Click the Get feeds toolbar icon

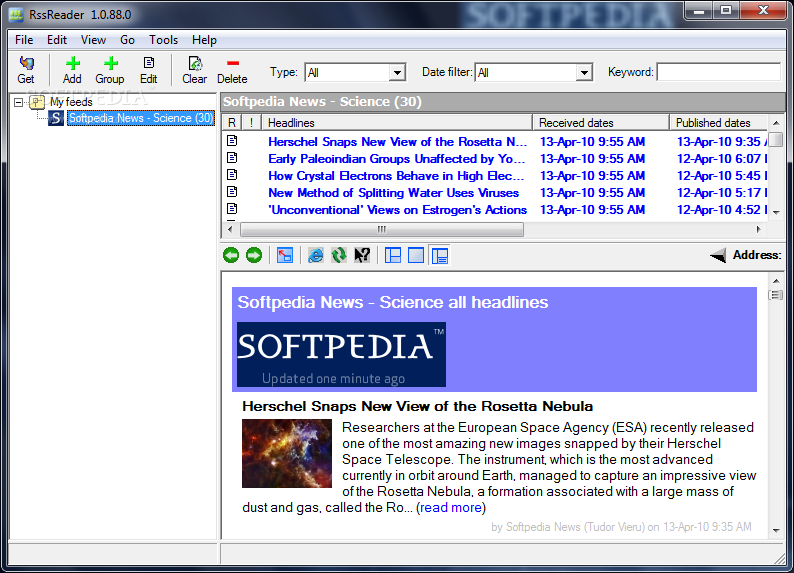26,70
